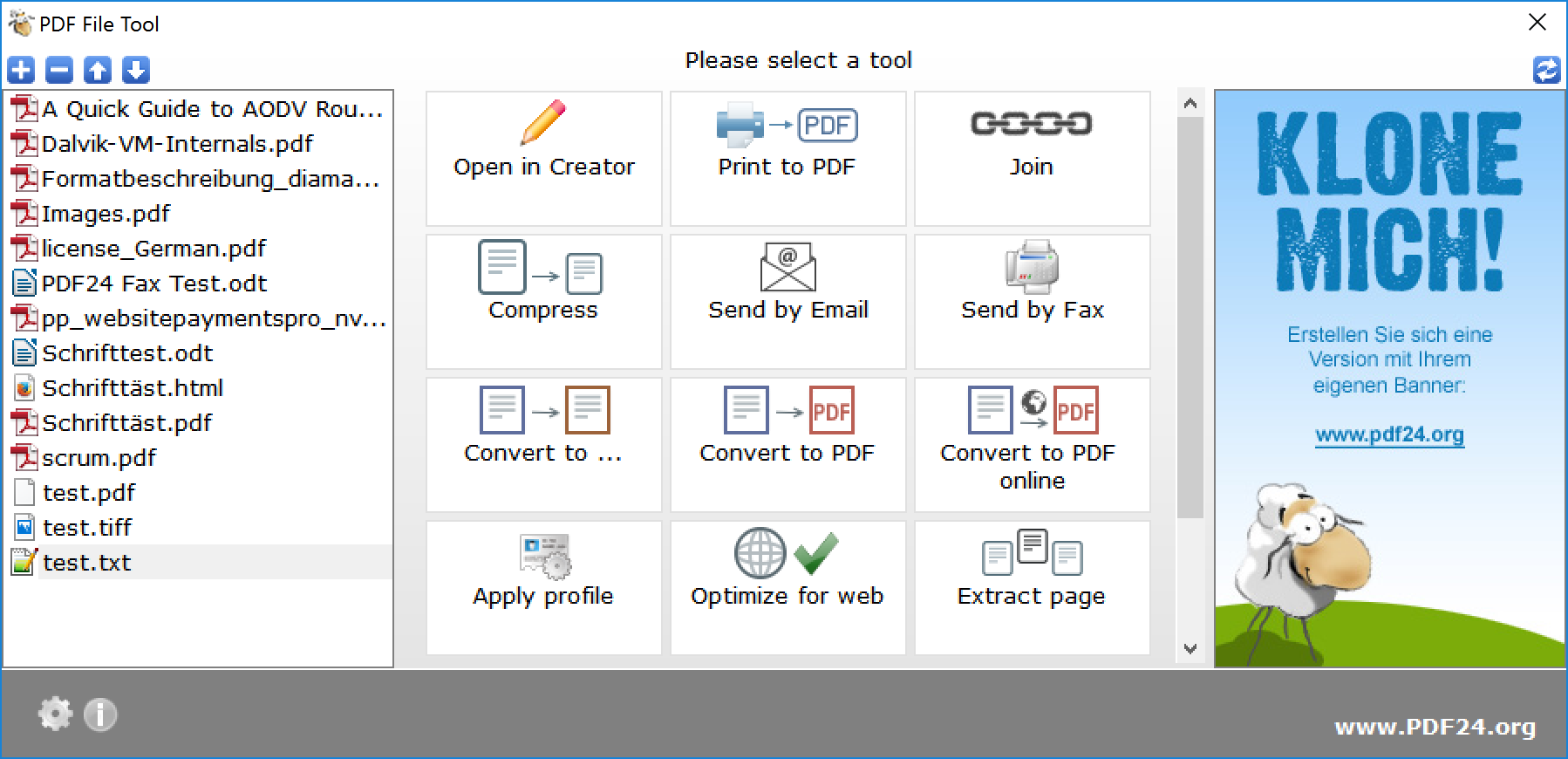The width and height of the screenshot is (1568, 759).
Task: Open the info icon in bottom bar
Action: [100, 715]
